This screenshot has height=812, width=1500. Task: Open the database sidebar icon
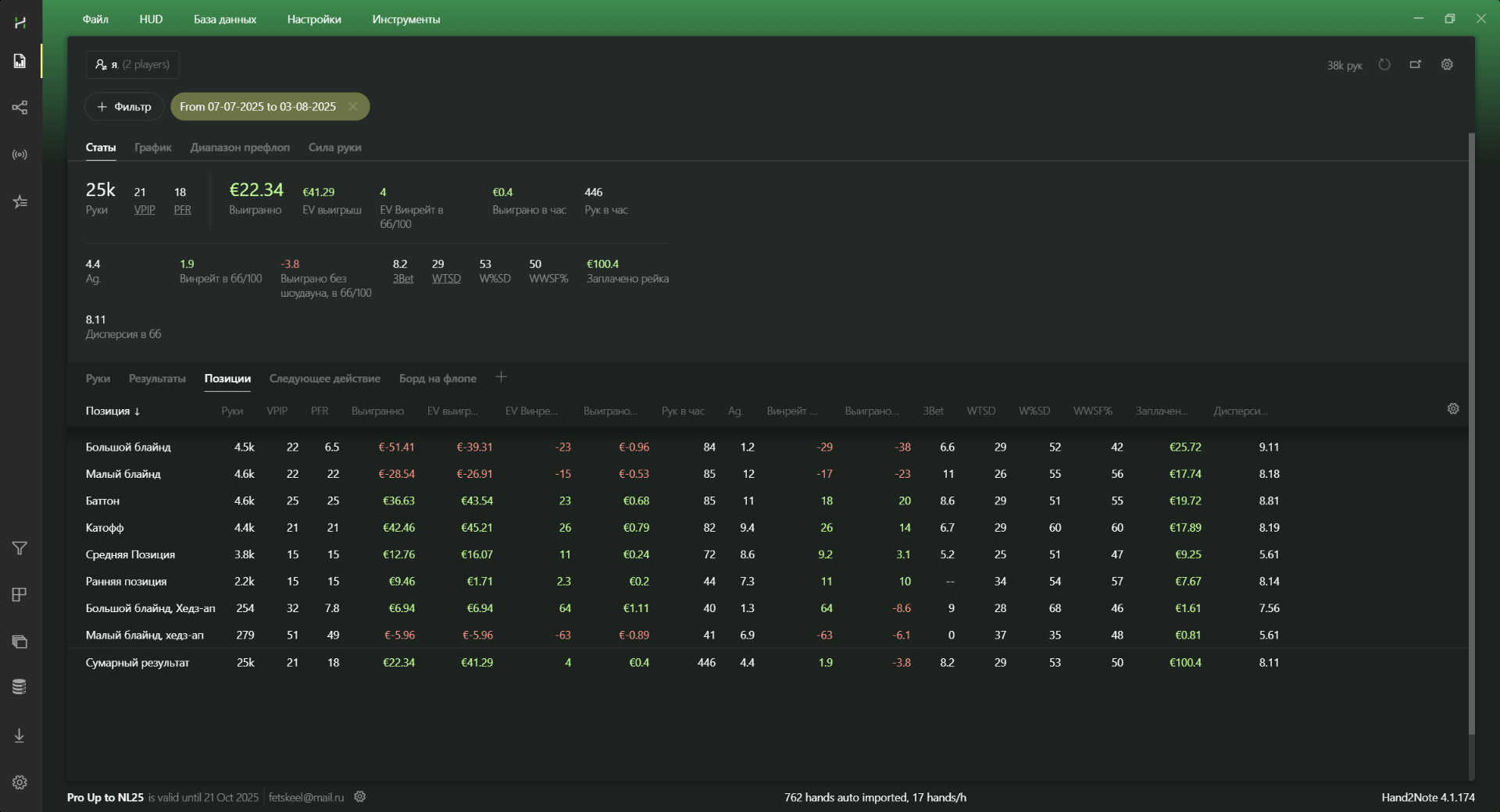[20, 687]
